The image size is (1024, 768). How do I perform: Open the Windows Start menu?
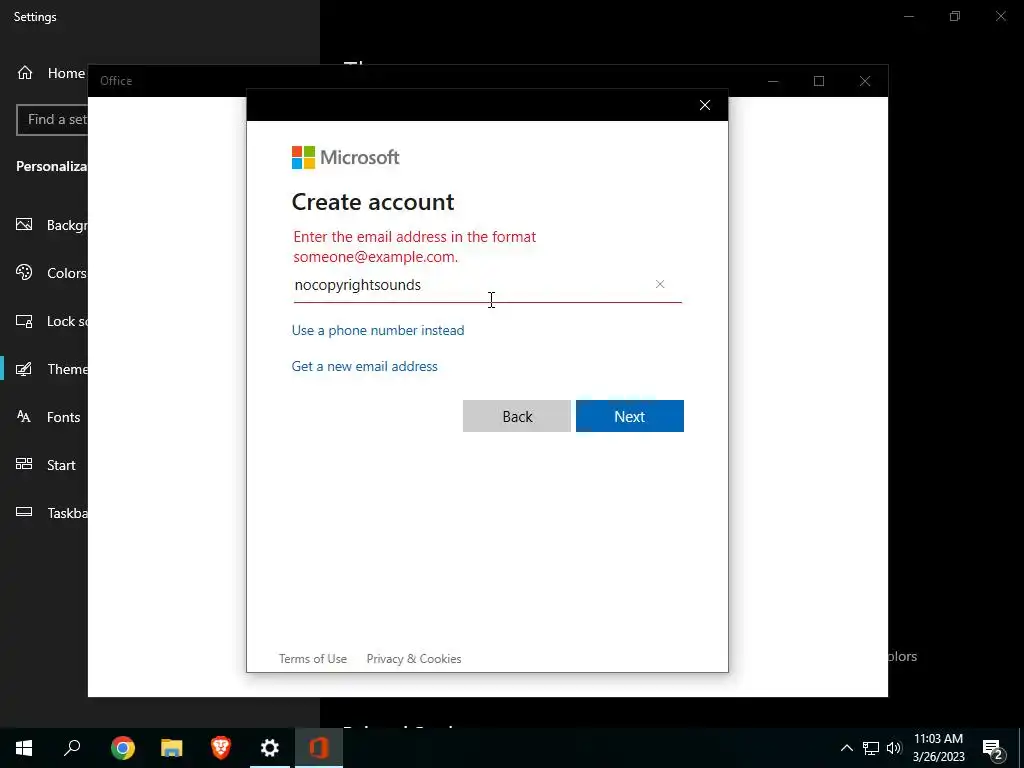point(24,748)
